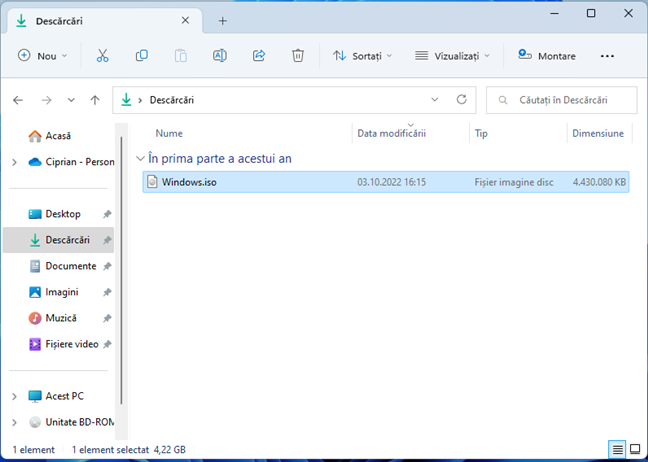Click the pin icon next to Imagini
Screen dimensions: 648x462
pos(107,292)
